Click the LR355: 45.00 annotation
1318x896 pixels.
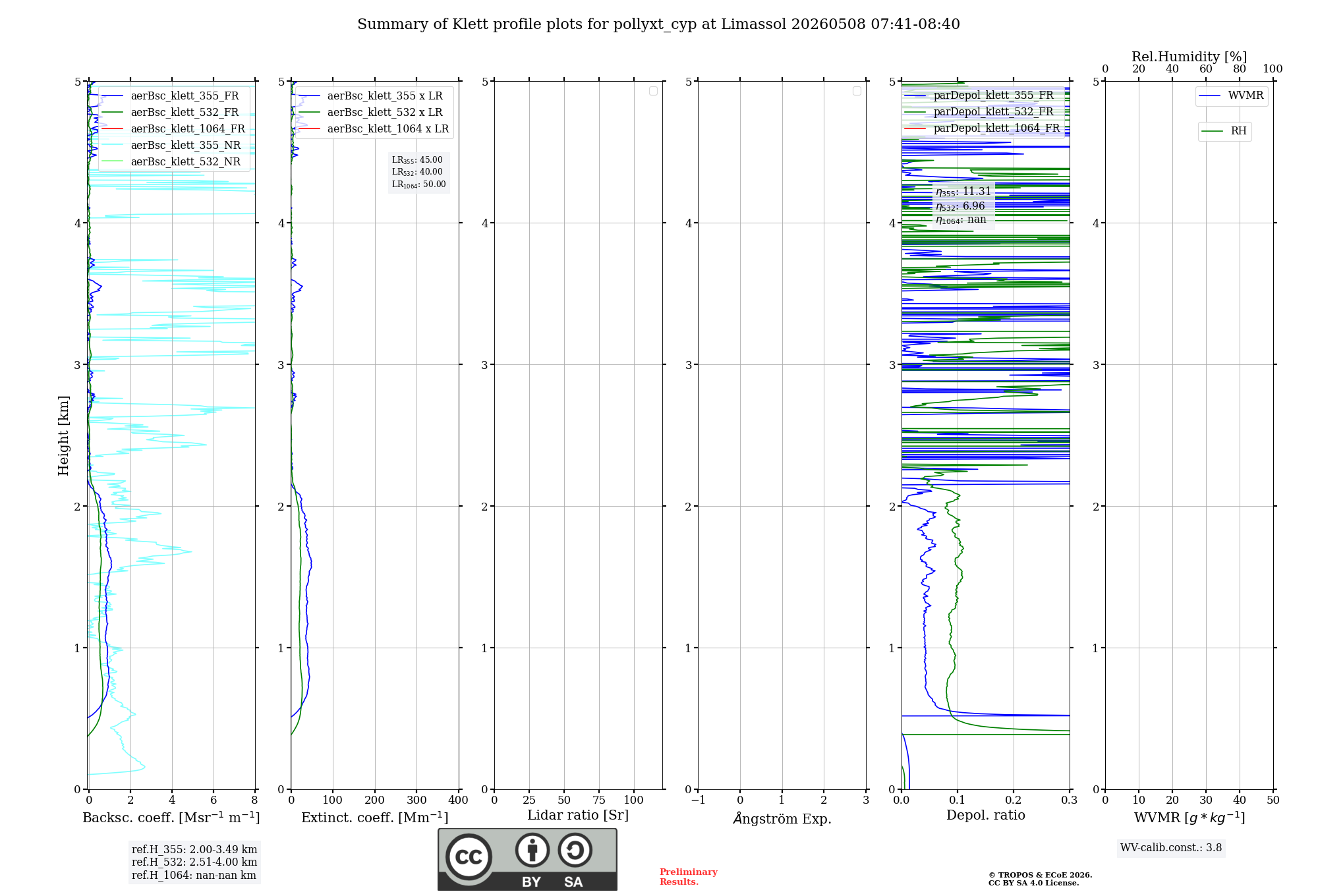[x=417, y=160]
